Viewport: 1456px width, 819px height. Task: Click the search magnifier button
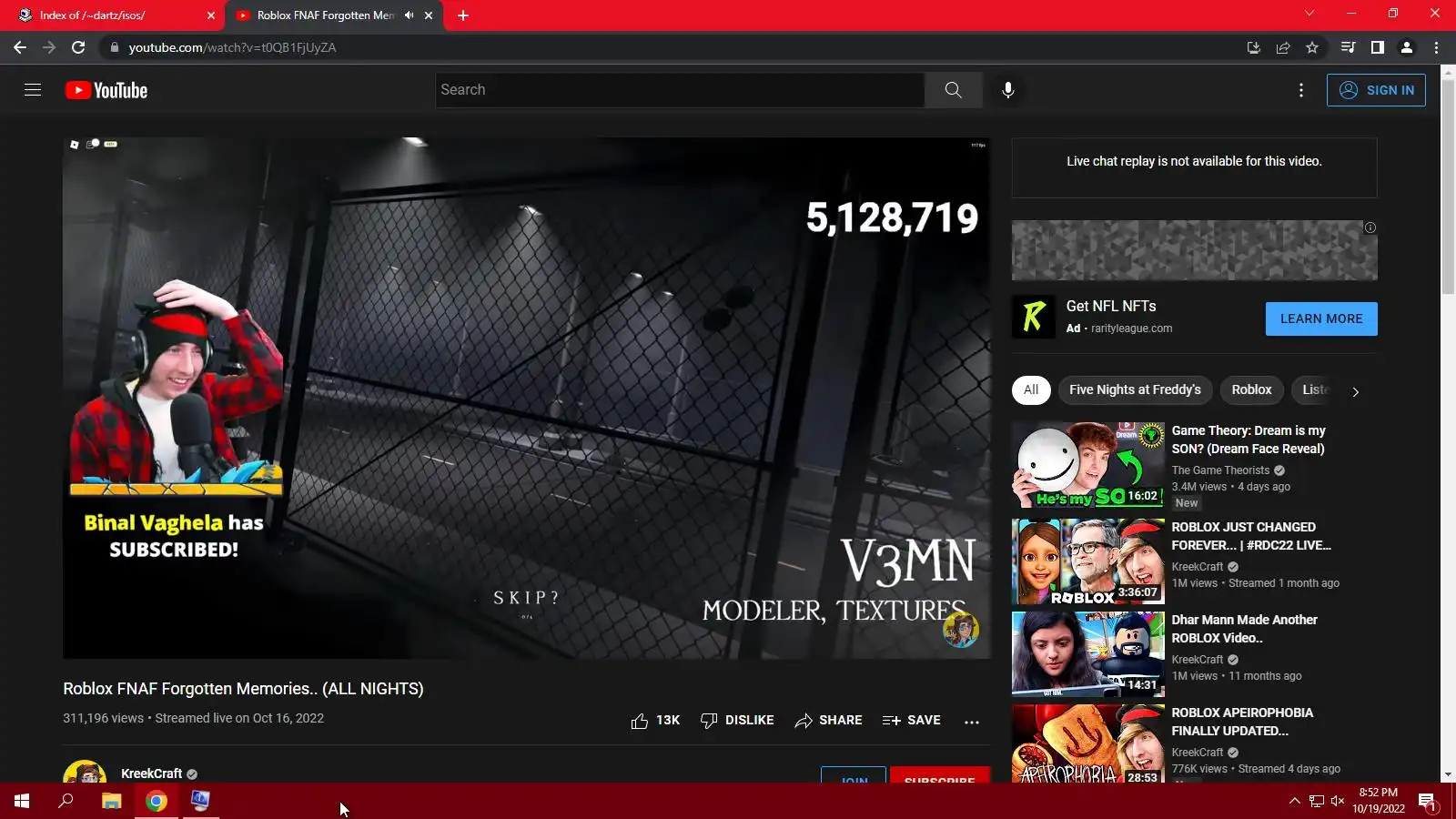point(953,90)
